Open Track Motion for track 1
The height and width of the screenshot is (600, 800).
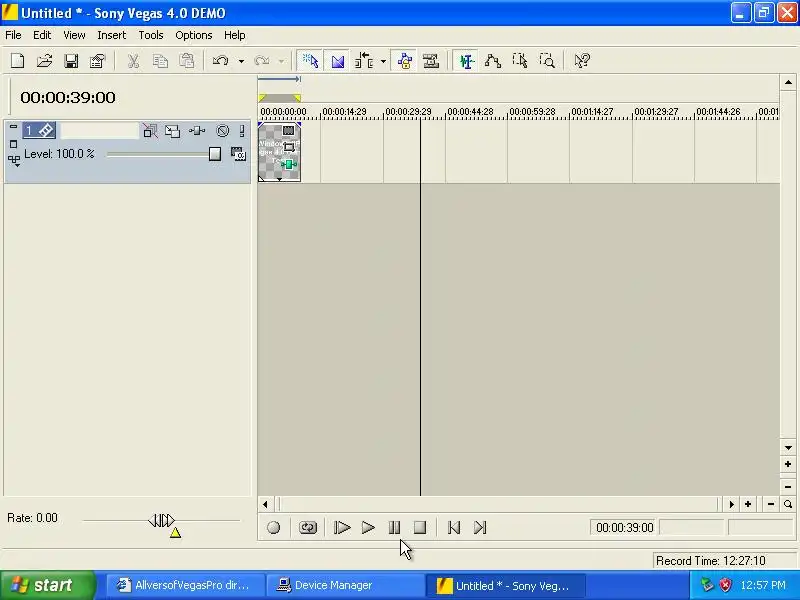coord(172,131)
